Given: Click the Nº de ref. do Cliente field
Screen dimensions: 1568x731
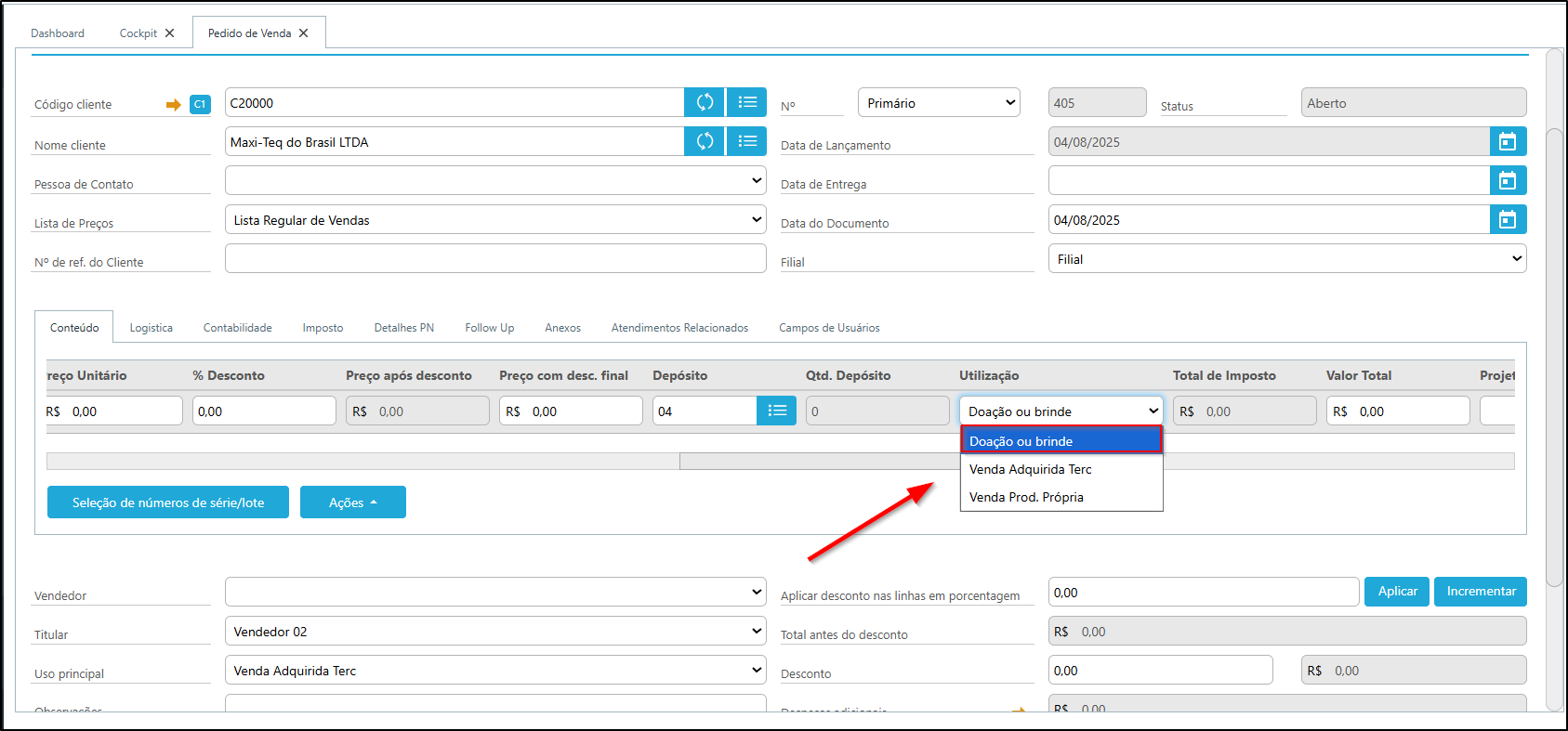Looking at the screenshot, I should pyautogui.click(x=495, y=258).
